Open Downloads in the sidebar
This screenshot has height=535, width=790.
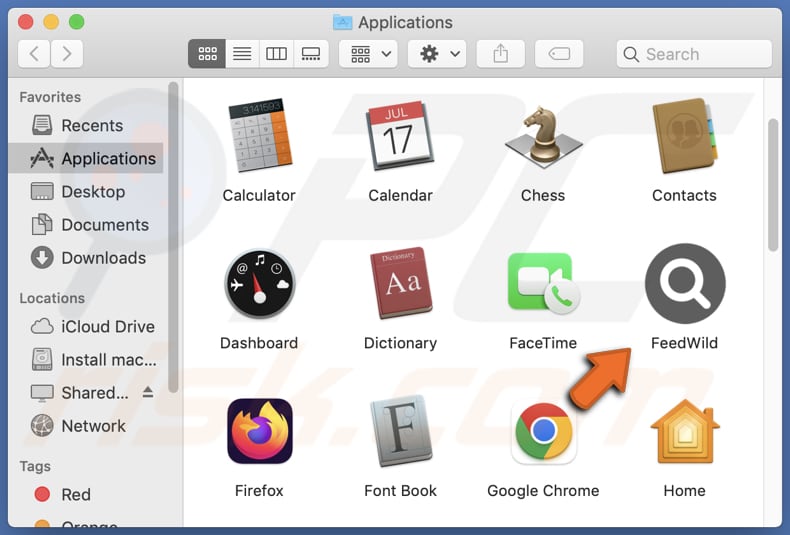pos(86,258)
